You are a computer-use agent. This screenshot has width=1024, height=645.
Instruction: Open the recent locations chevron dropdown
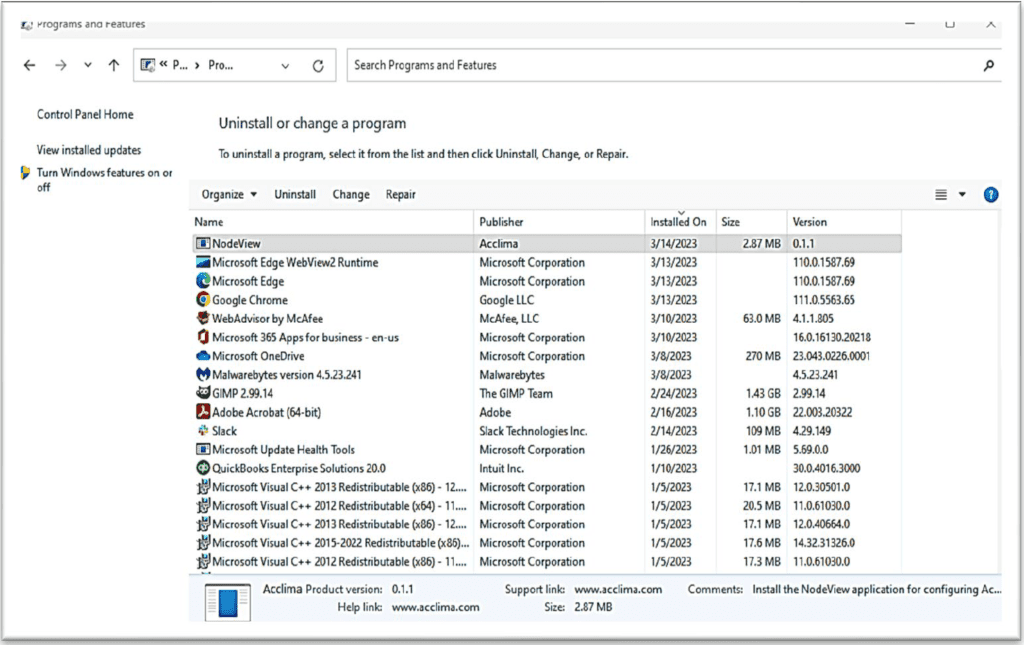pos(87,64)
